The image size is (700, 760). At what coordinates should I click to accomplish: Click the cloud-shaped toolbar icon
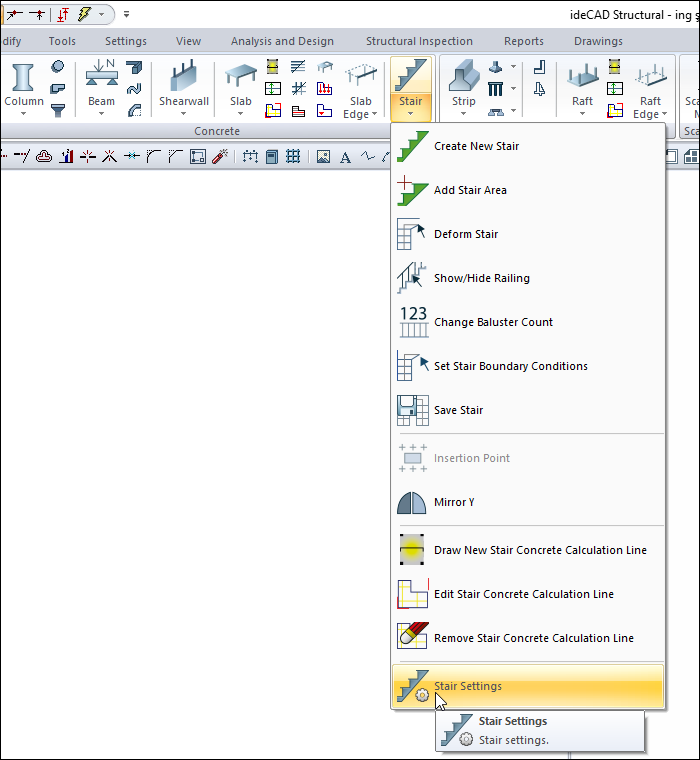[44, 157]
